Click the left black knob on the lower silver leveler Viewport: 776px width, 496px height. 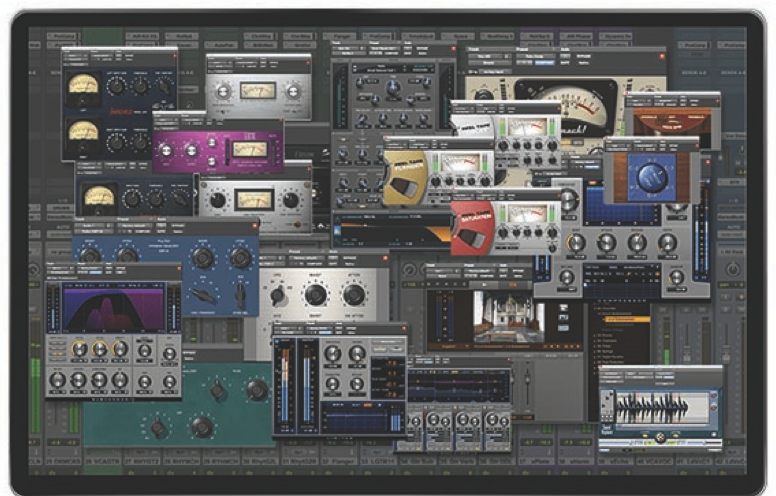(x=218, y=200)
